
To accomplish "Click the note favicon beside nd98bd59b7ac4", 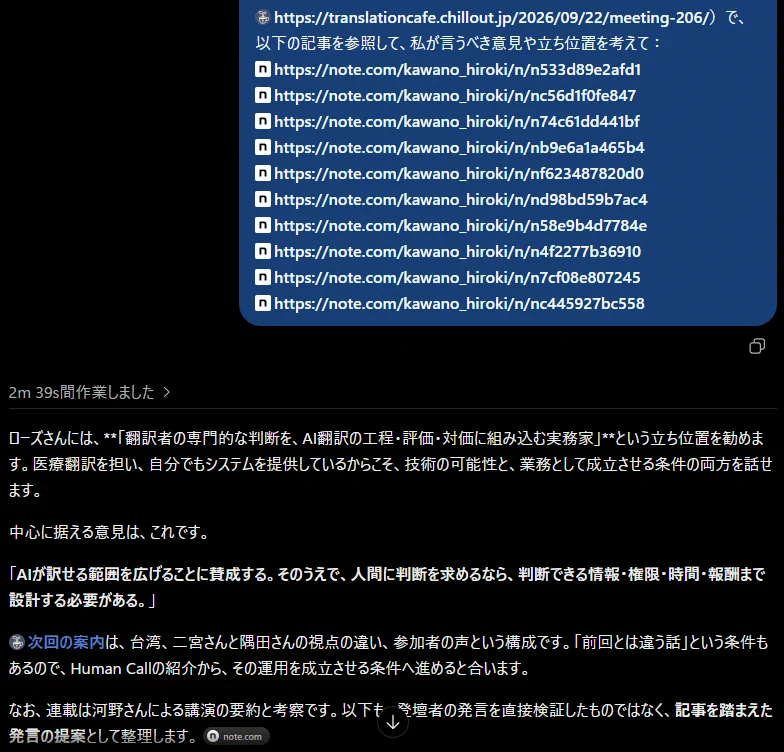I will point(263,199).
